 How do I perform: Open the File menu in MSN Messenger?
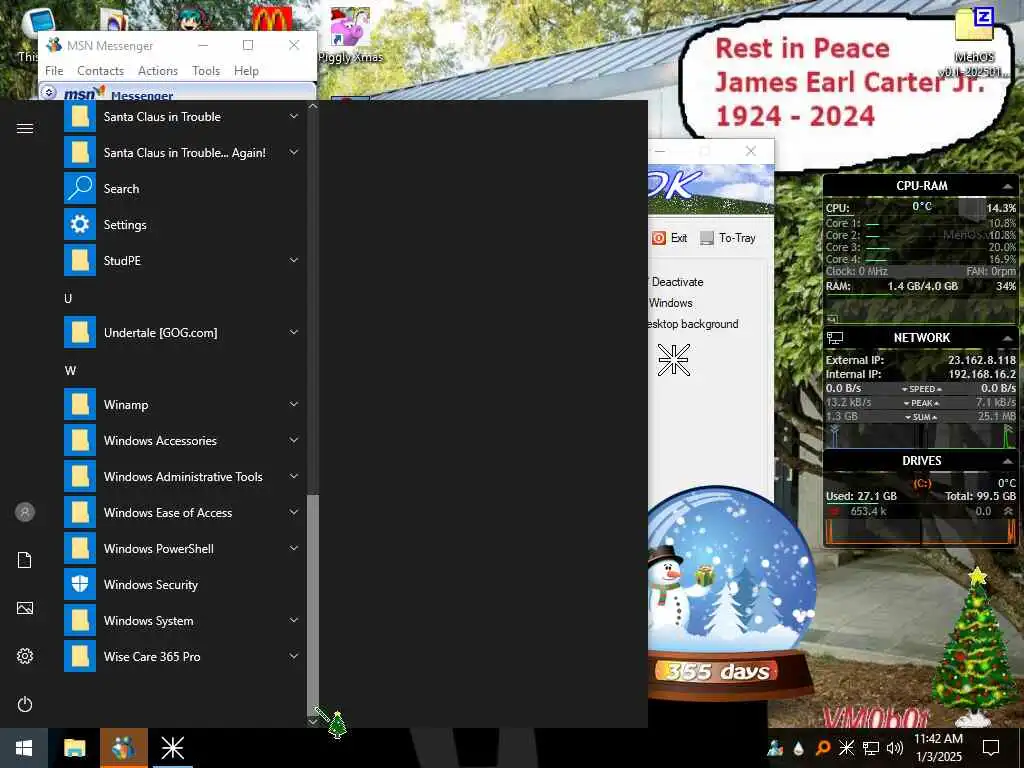(x=54, y=71)
